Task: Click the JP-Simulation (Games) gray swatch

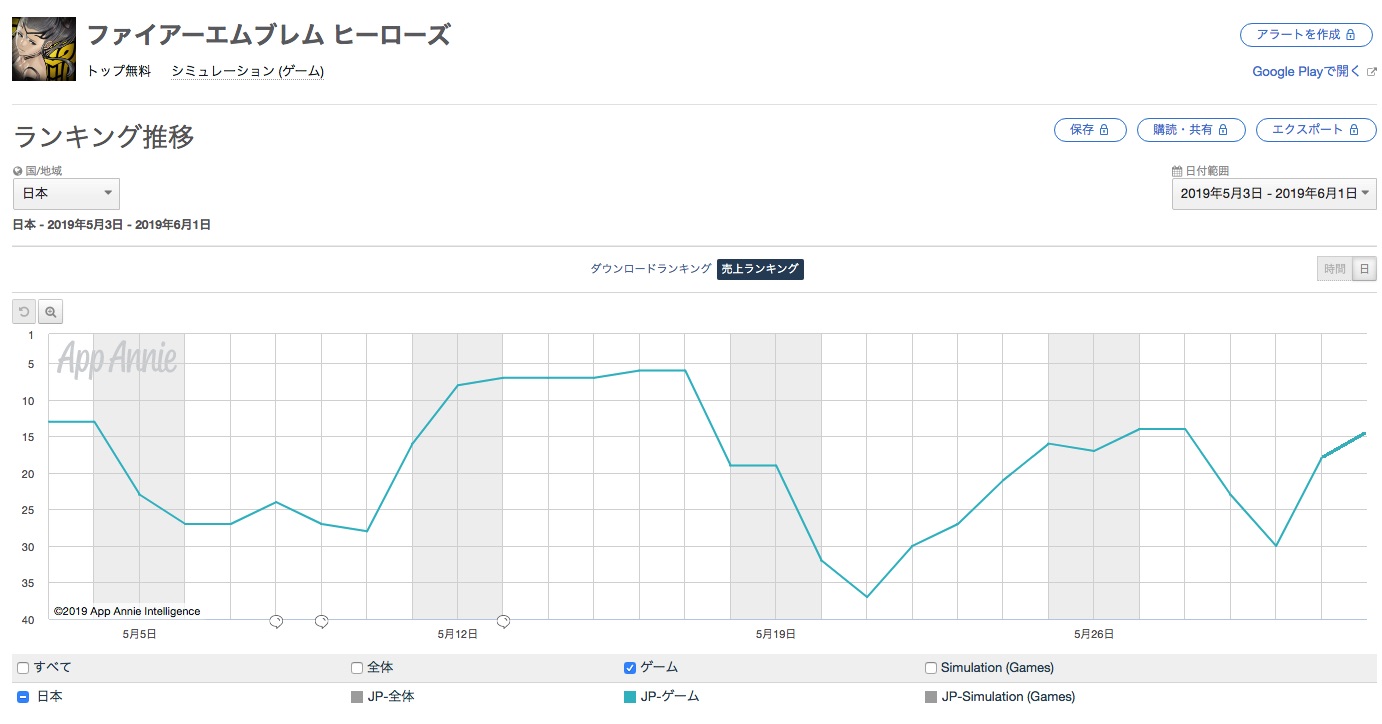Action: 931,697
